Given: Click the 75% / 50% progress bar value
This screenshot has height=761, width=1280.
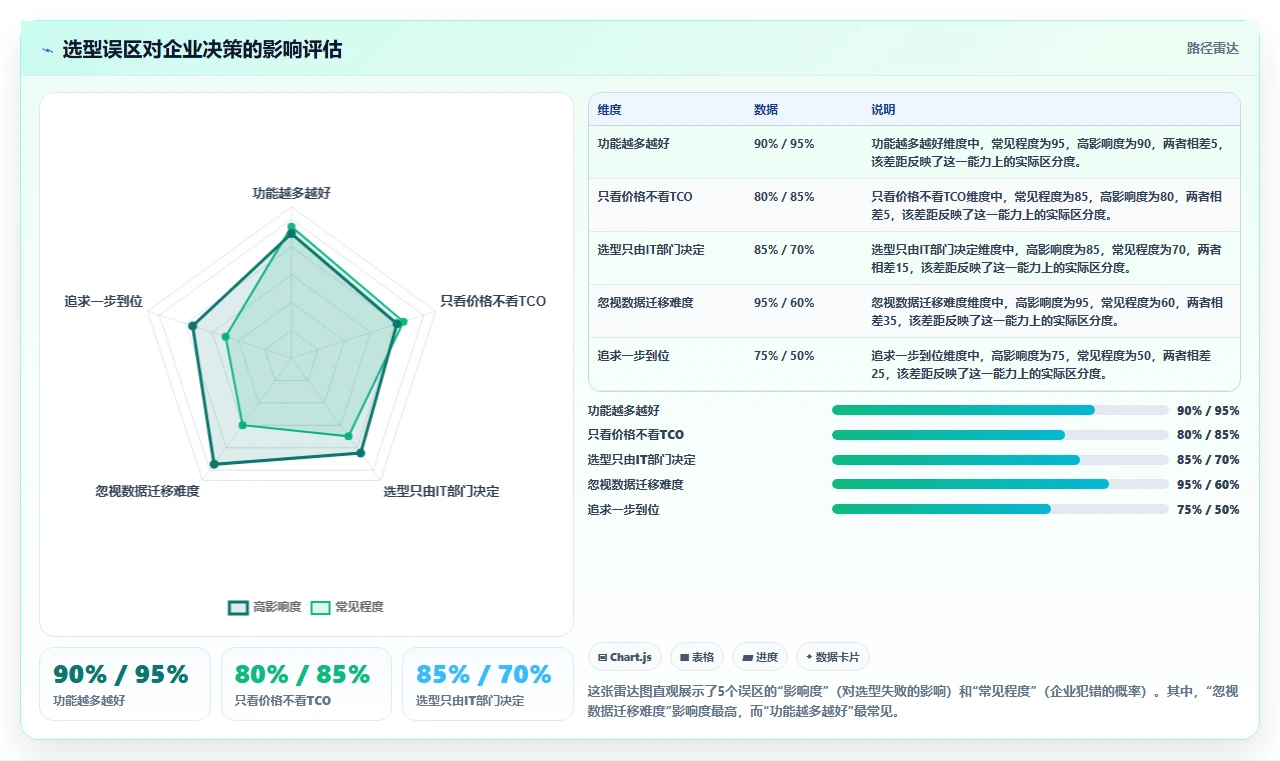Looking at the screenshot, I should coord(1208,510).
